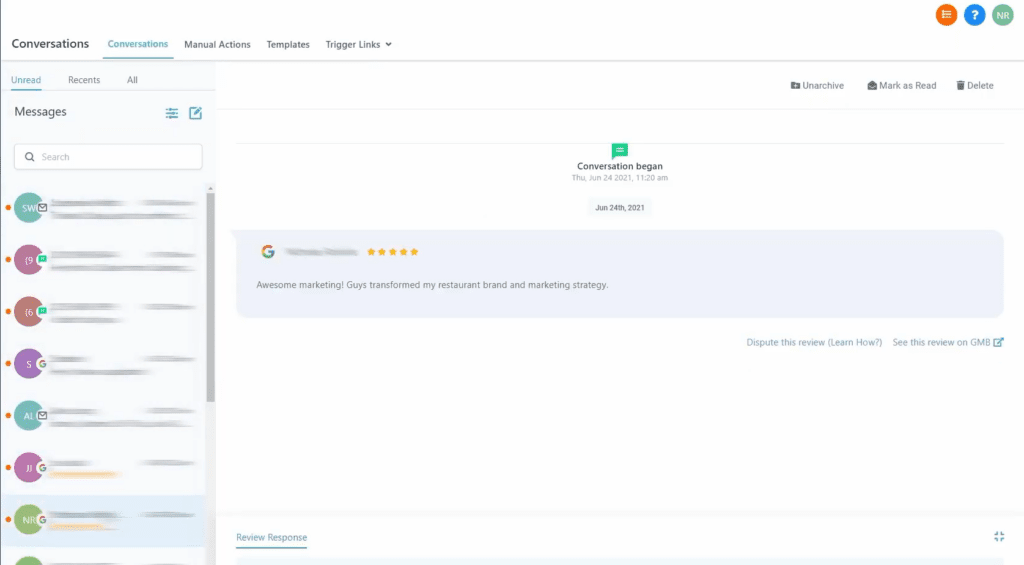This screenshot has height=565, width=1024.
Task: Click the five-star rating on the review
Action: point(392,251)
